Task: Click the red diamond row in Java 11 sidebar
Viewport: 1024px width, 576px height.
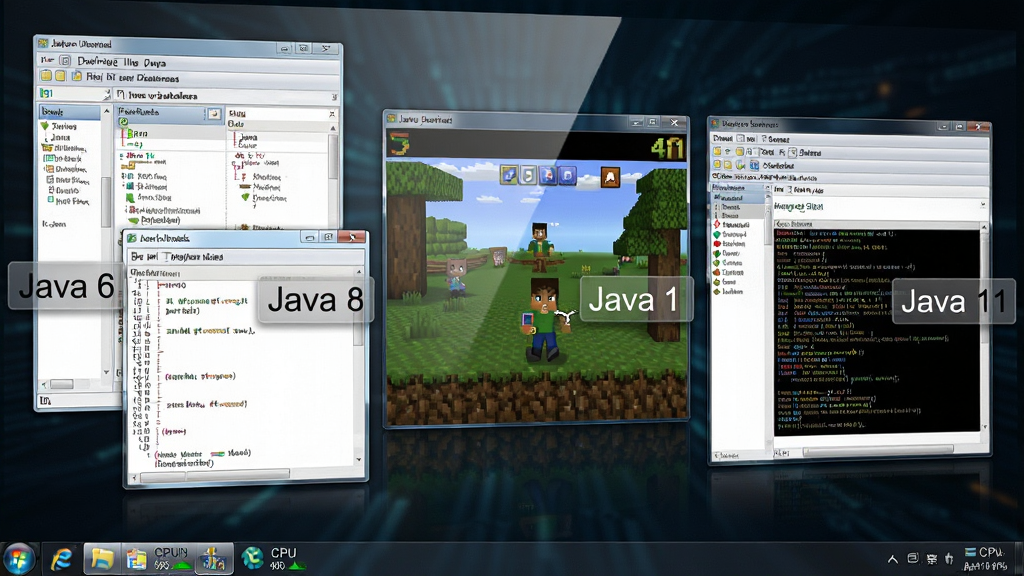Action: (733, 224)
